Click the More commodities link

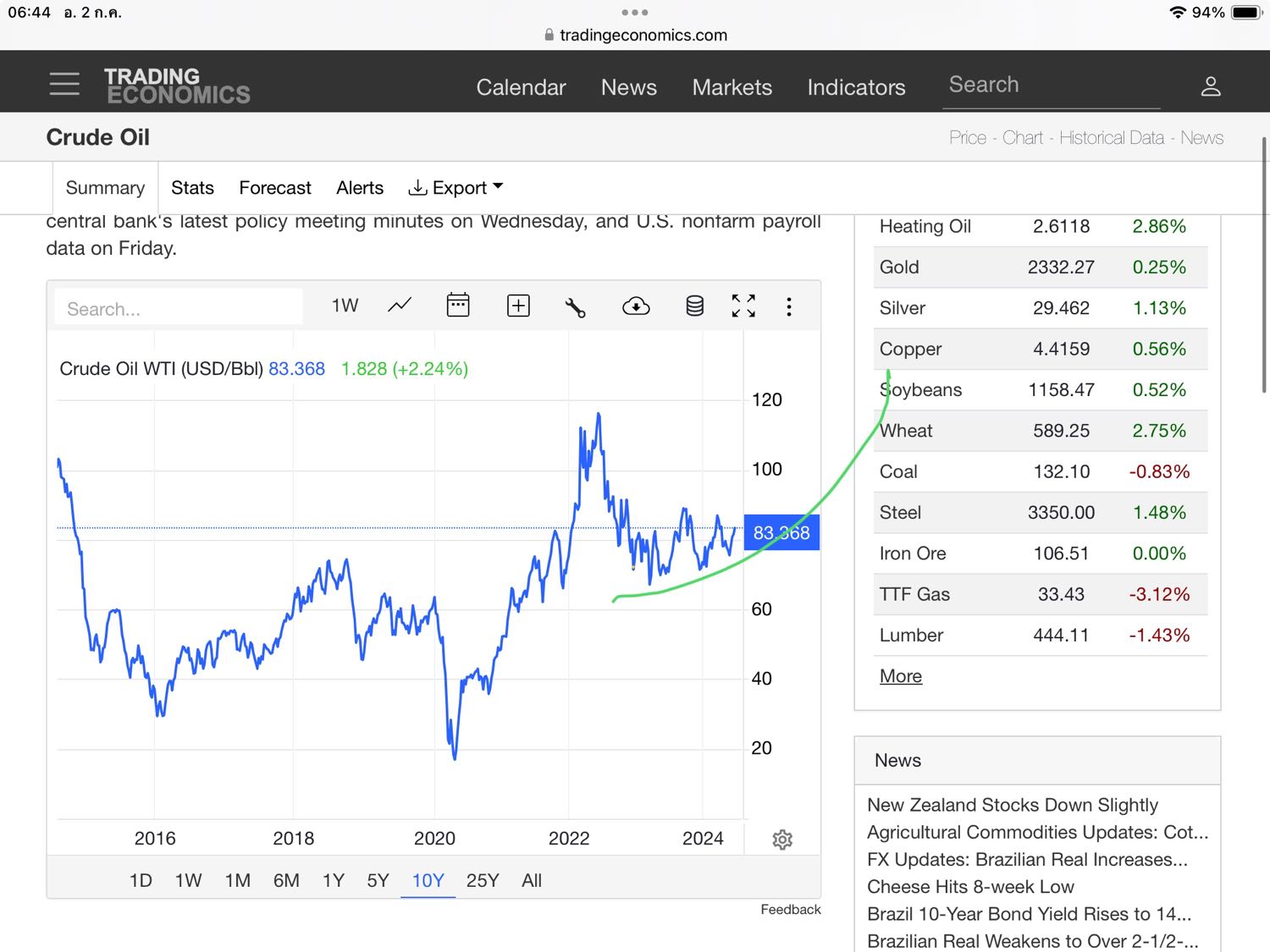(x=900, y=676)
